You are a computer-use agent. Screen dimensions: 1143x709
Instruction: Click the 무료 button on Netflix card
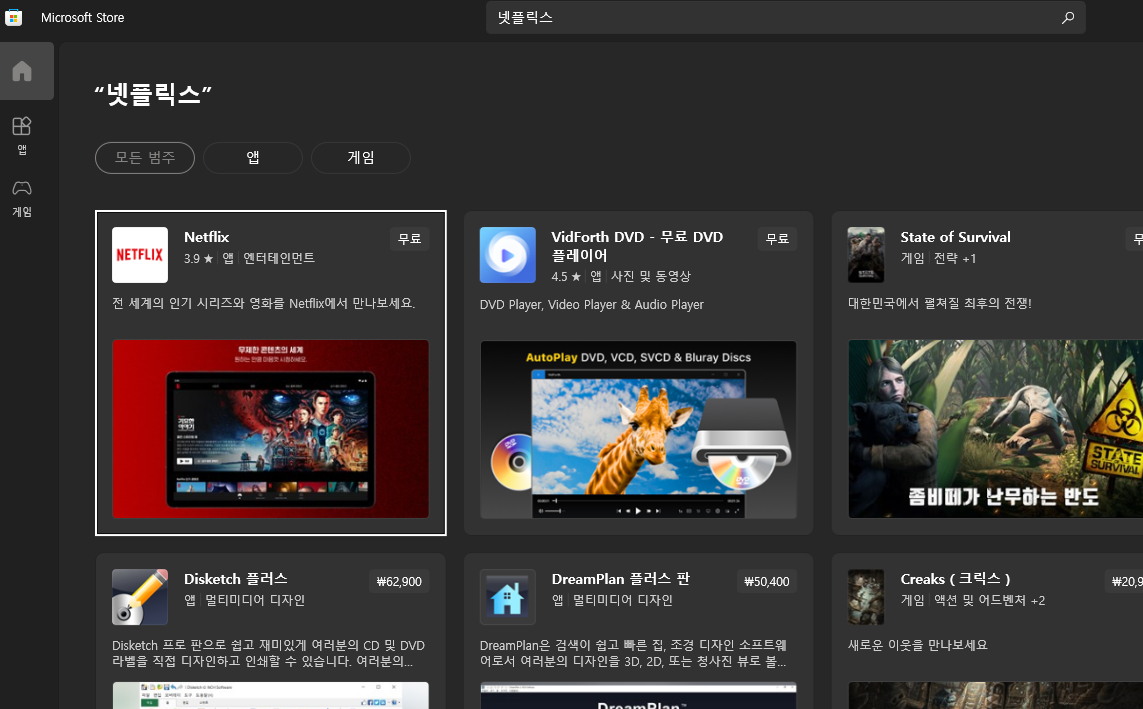(x=410, y=239)
